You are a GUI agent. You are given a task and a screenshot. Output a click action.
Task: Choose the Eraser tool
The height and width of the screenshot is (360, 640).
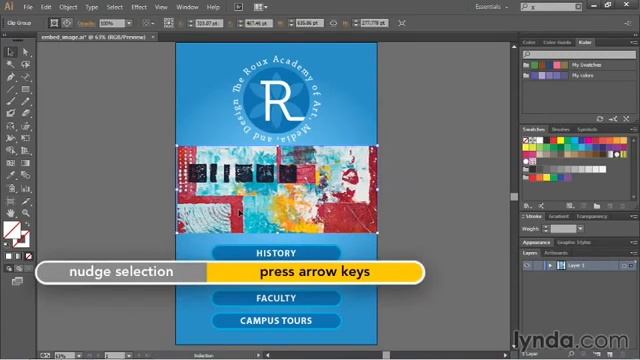pos(26,113)
